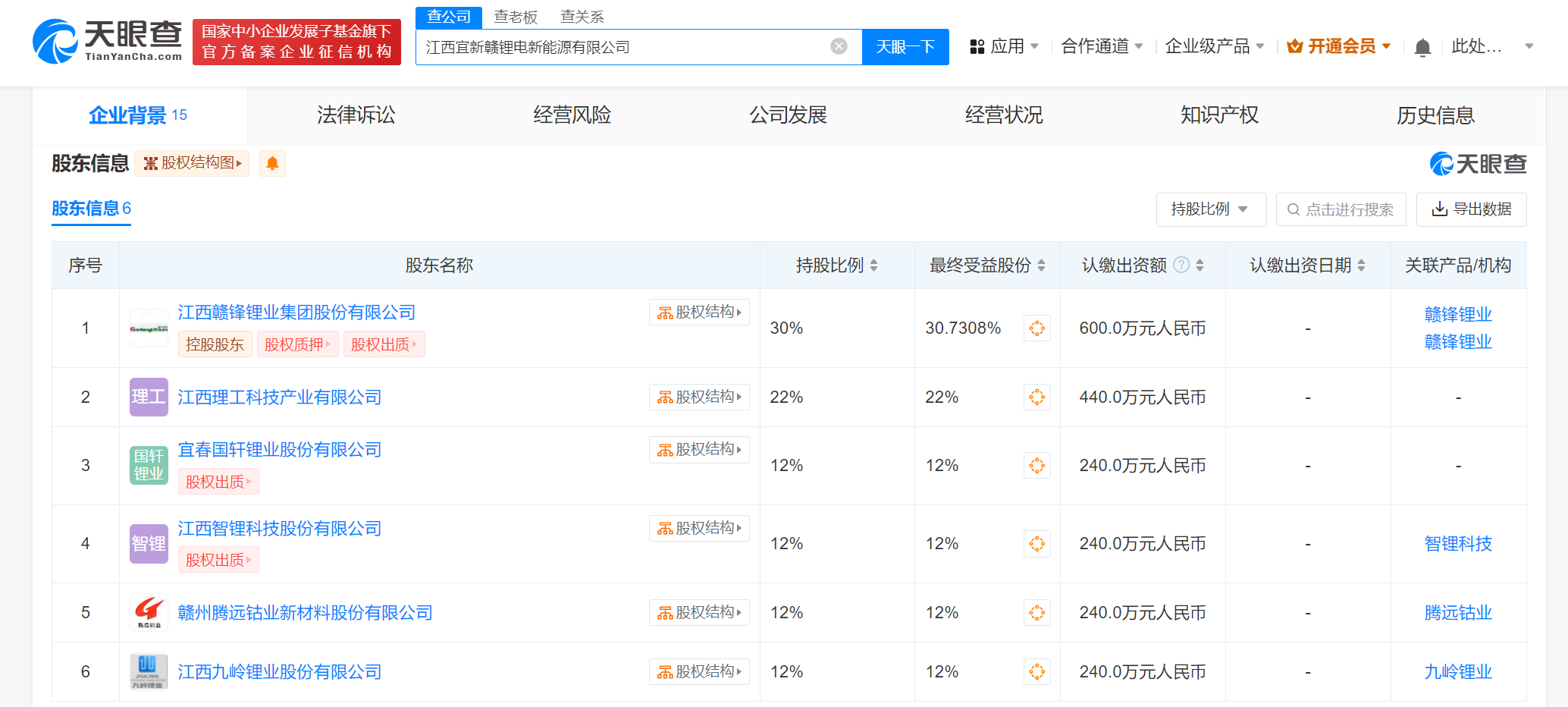The image size is (1568, 707).
Task: Click the 江西九岭锂业 company logo
Action: coord(149,672)
